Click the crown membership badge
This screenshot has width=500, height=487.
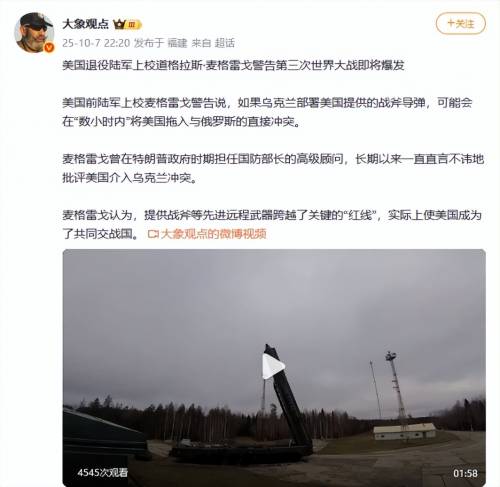point(127,24)
